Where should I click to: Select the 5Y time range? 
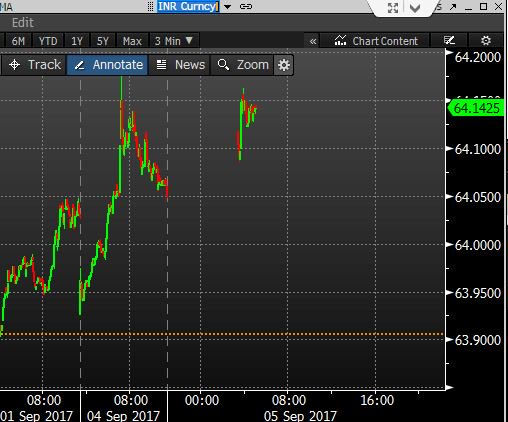pos(103,41)
